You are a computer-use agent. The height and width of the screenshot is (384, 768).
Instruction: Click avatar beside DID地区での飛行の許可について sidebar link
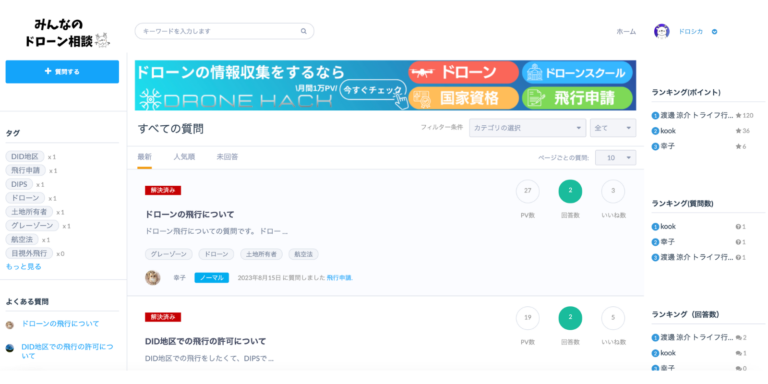[x=10, y=348]
